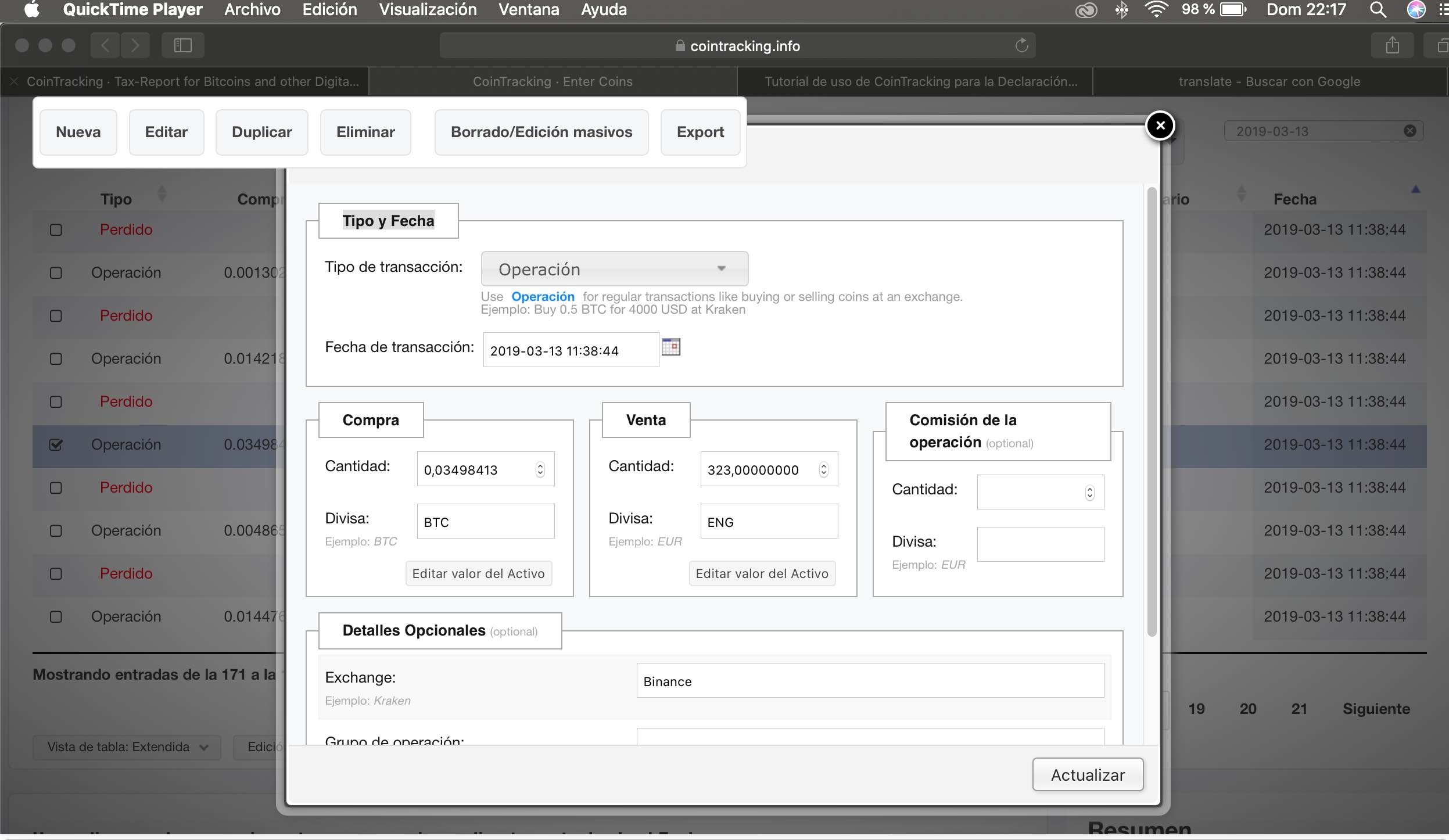Click the Compra Divisa BTC field
The width and height of the screenshot is (1449, 840).
(x=486, y=521)
